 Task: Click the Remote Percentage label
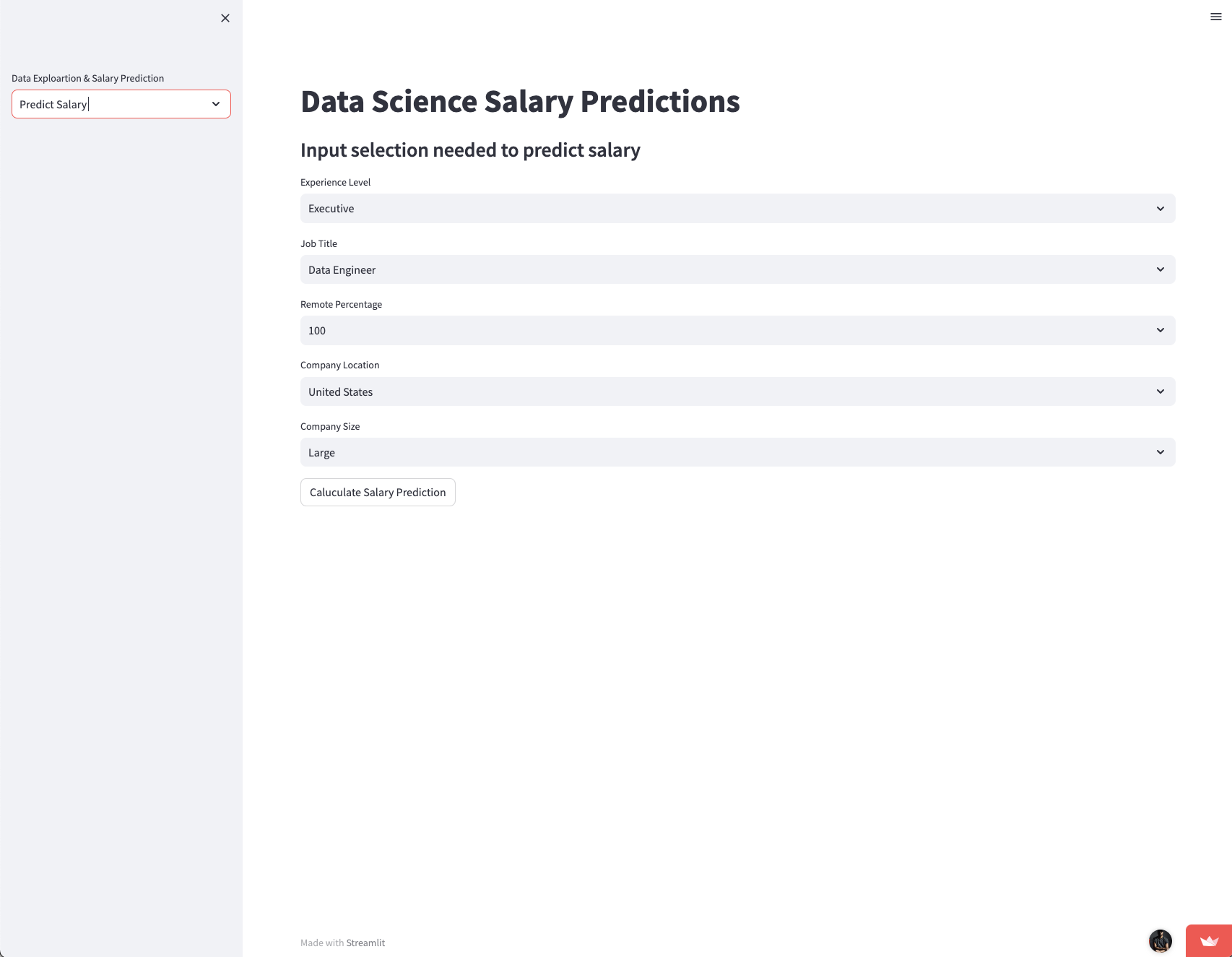tap(341, 304)
